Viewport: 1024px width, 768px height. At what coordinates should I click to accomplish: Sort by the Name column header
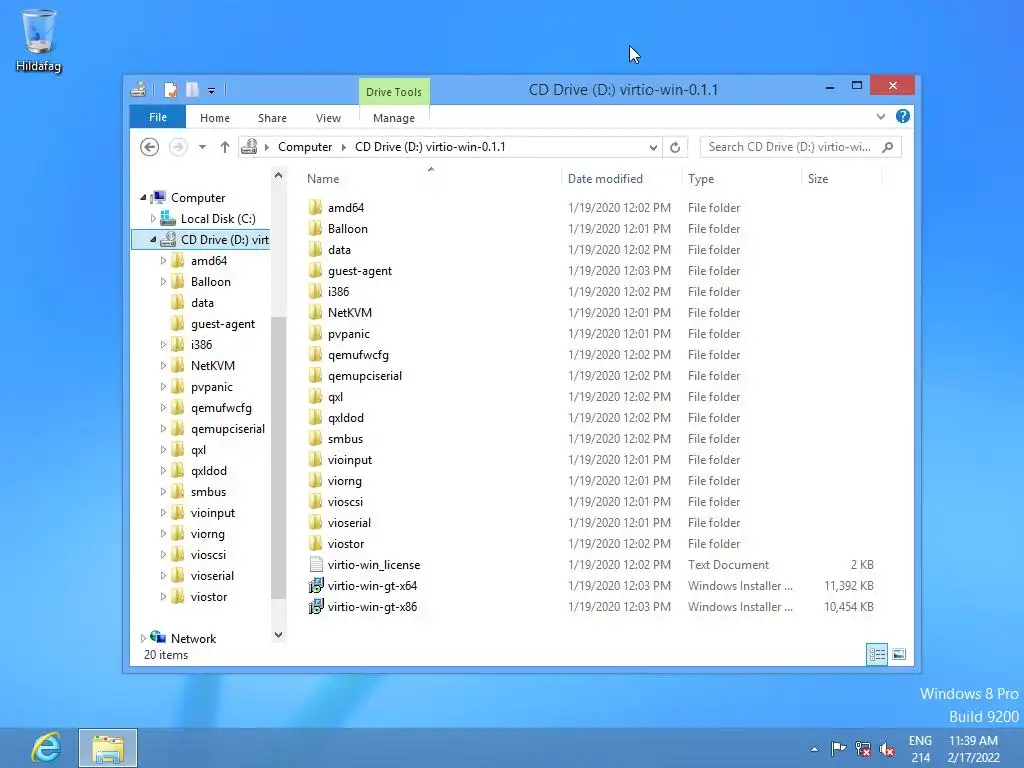pyautogui.click(x=323, y=179)
